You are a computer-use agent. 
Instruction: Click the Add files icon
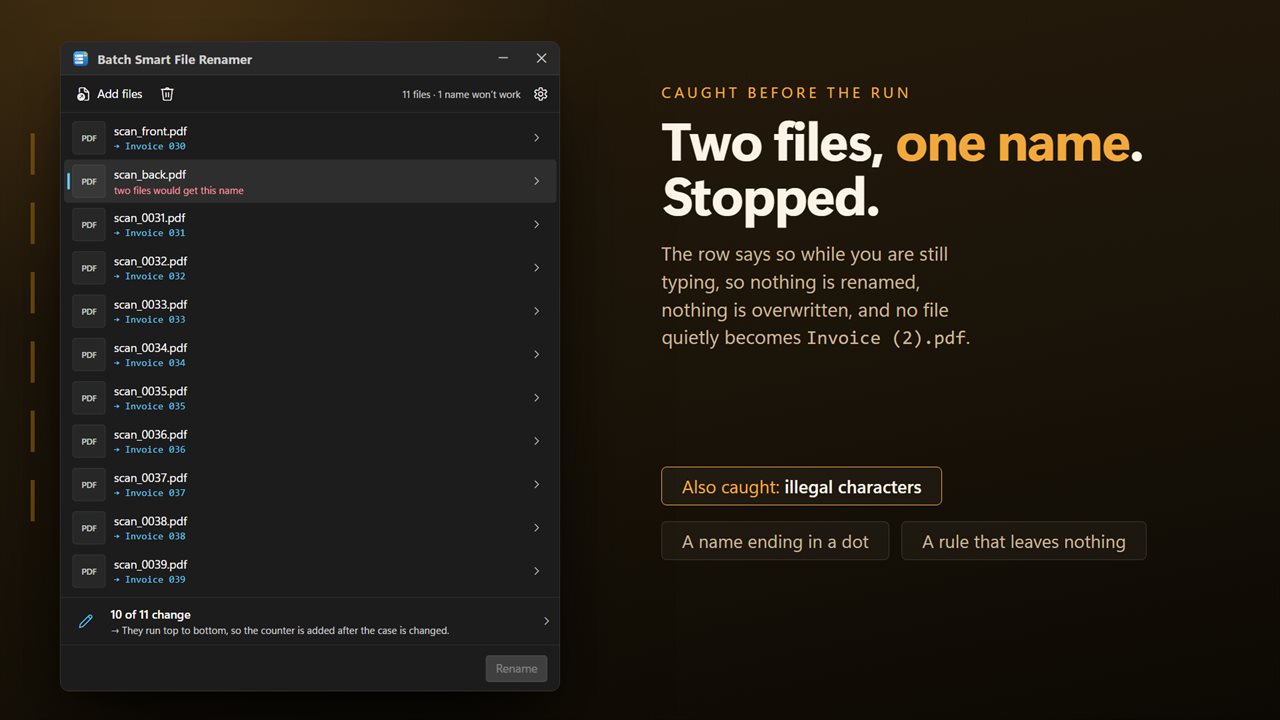[x=84, y=94]
